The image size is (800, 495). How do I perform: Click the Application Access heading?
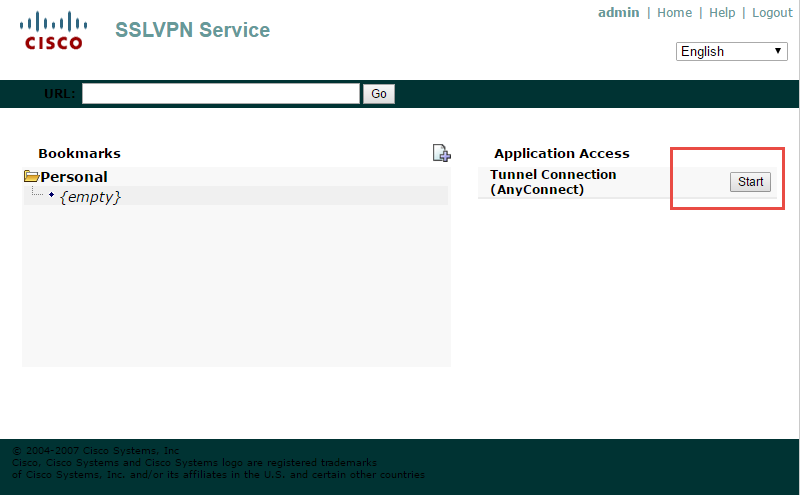point(562,154)
